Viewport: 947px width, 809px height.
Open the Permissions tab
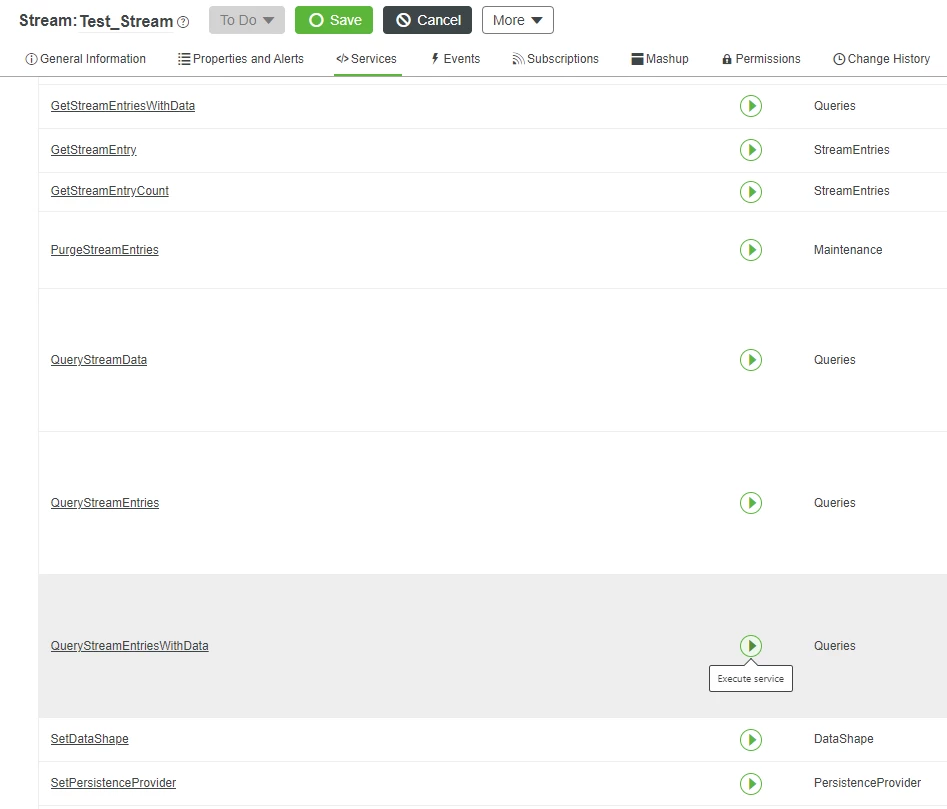coord(761,59)
